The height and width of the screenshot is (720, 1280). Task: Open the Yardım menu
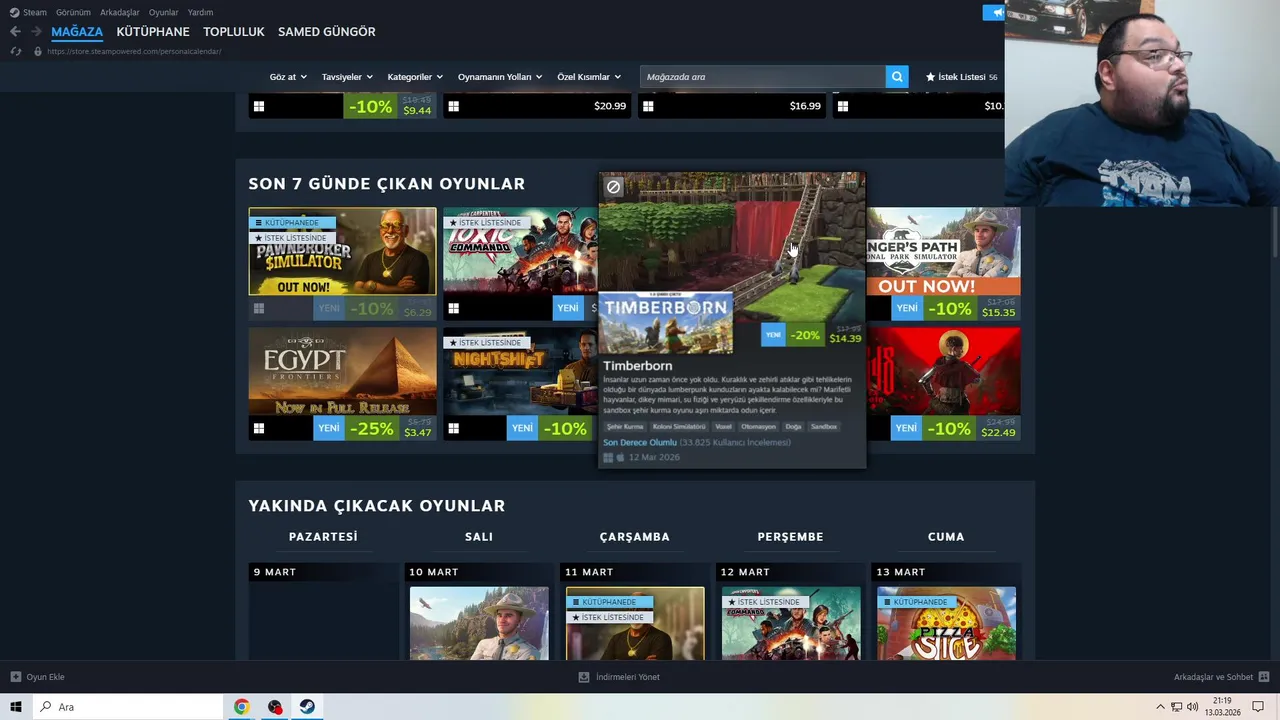tap(200, 12)
